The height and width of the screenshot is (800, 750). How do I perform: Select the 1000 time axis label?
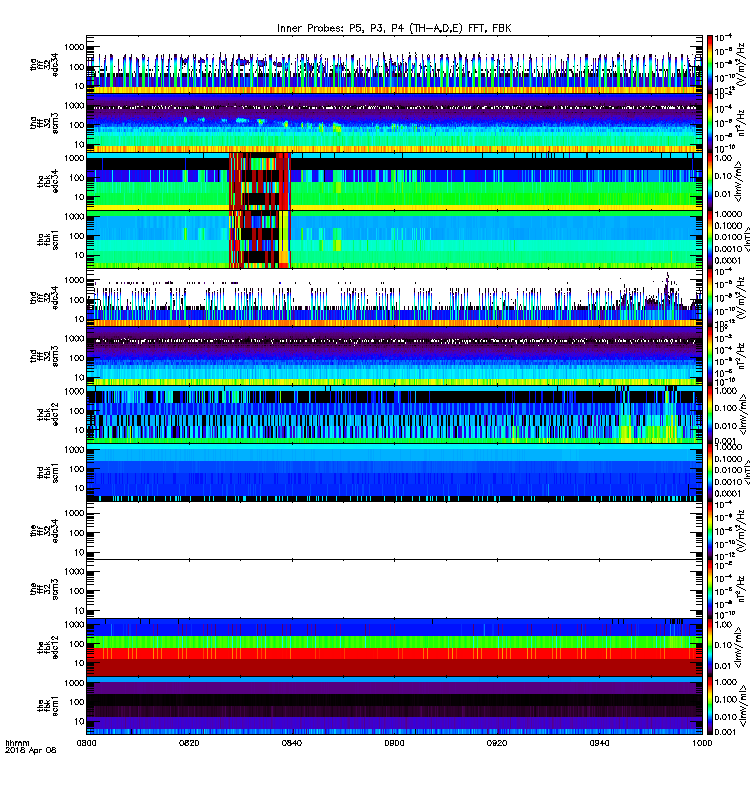coord(702,743)
